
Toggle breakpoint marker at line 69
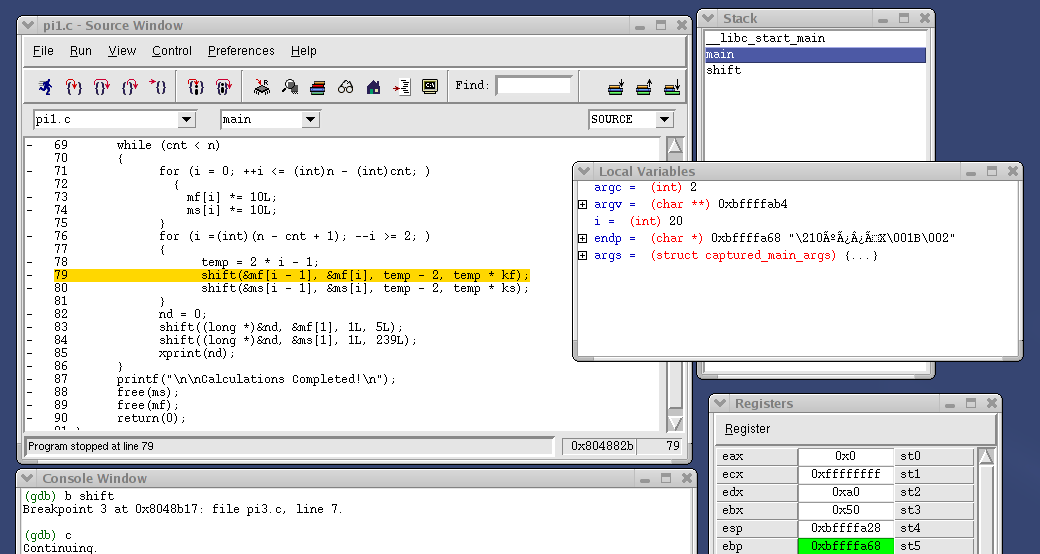point(30,145)
